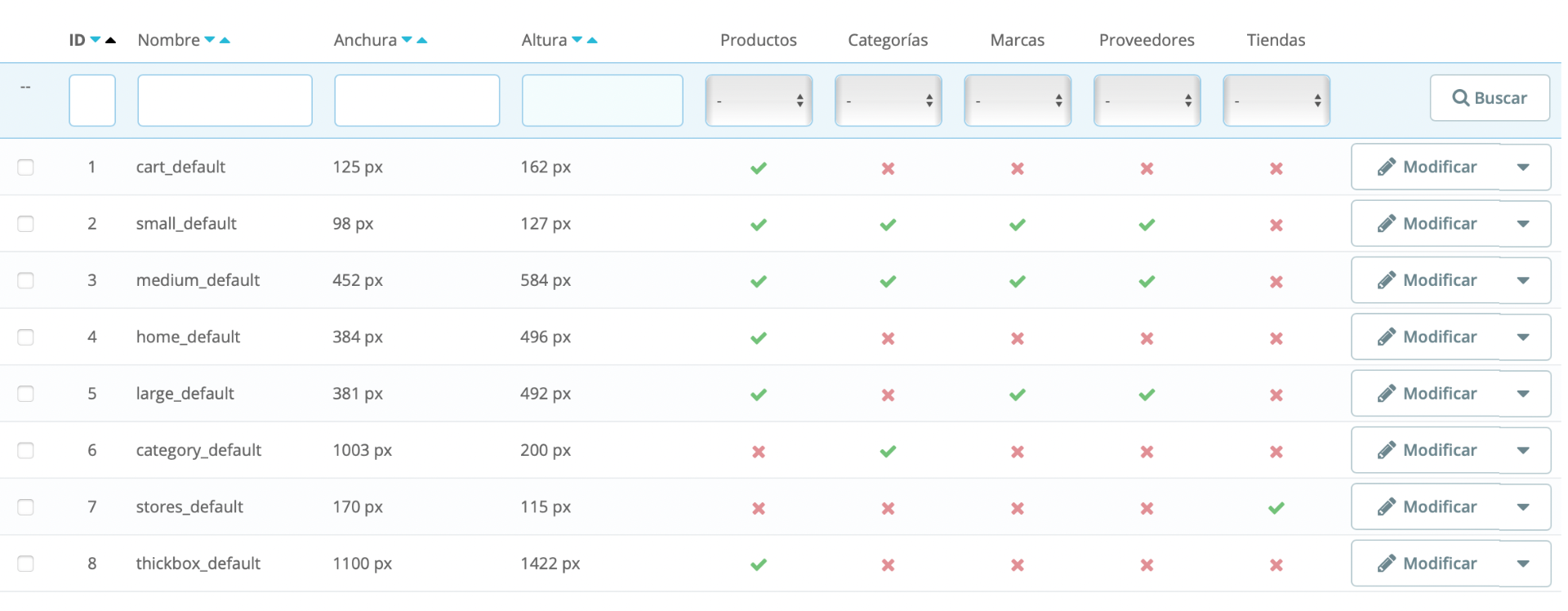Click Proveedores check icon for medium_default
The height and width of the screenshot is (611, 1568).
click(x=1147, y=281)
